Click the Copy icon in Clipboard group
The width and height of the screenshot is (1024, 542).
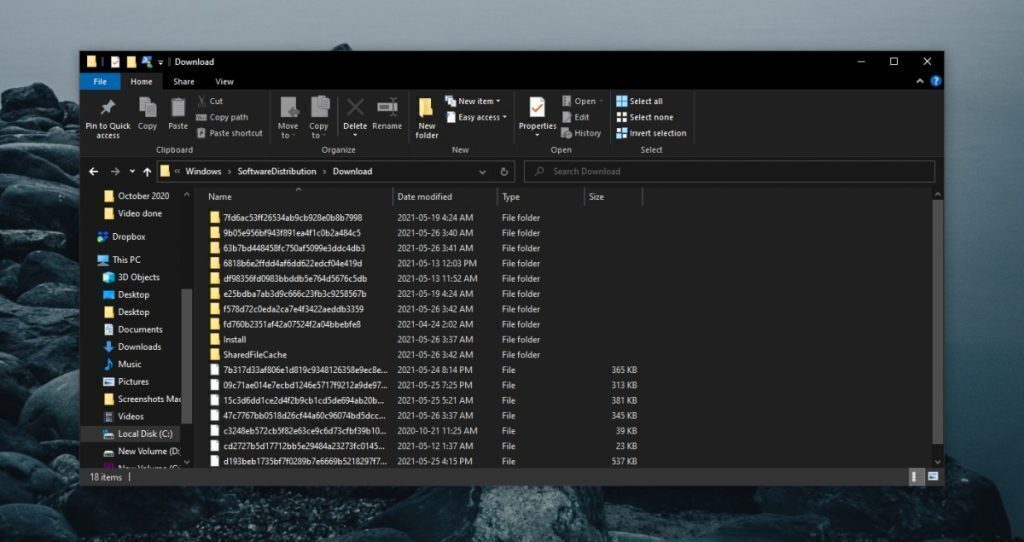click(x=147, y=108)
